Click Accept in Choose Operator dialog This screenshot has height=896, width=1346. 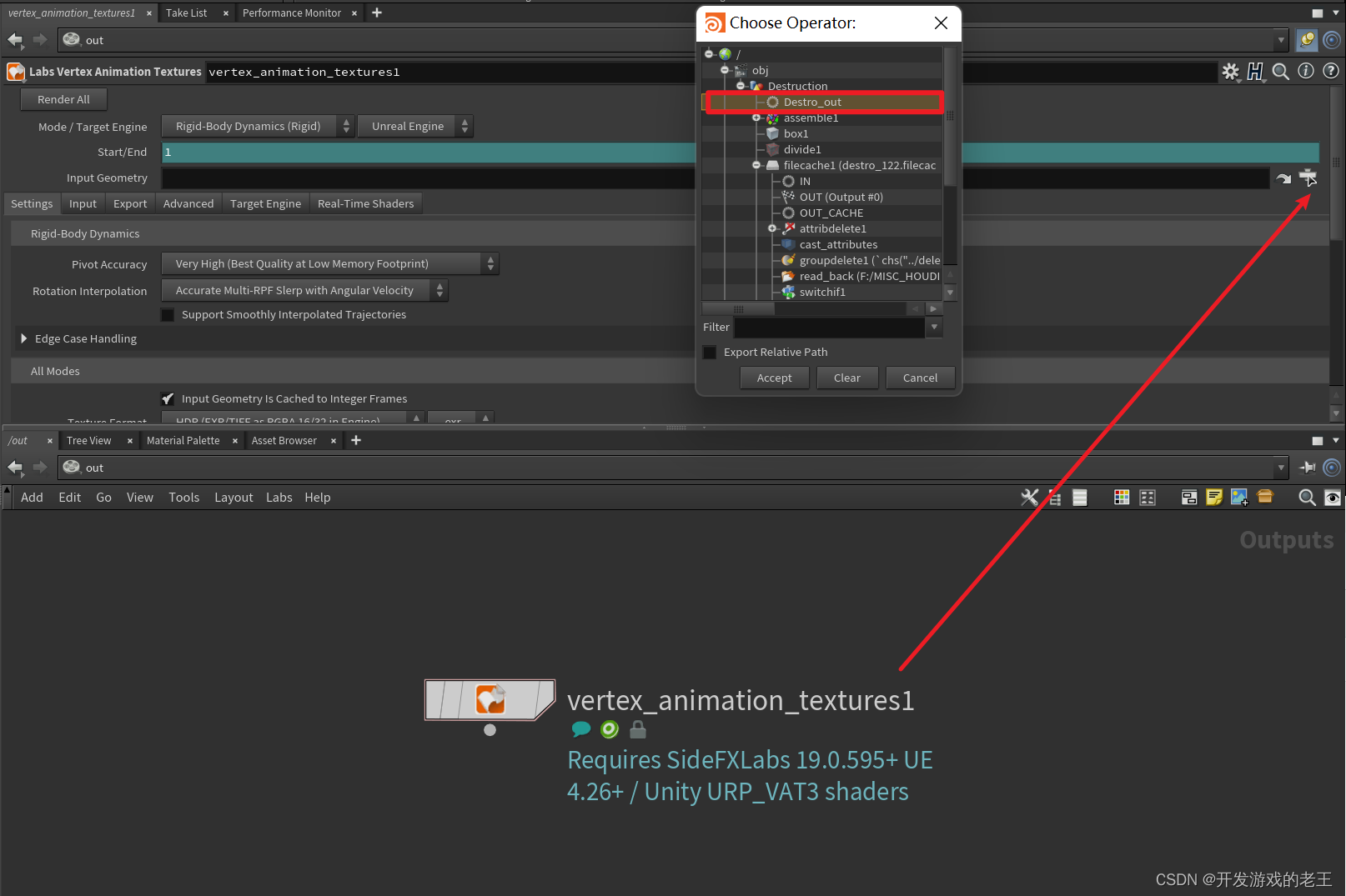(774, 378)
